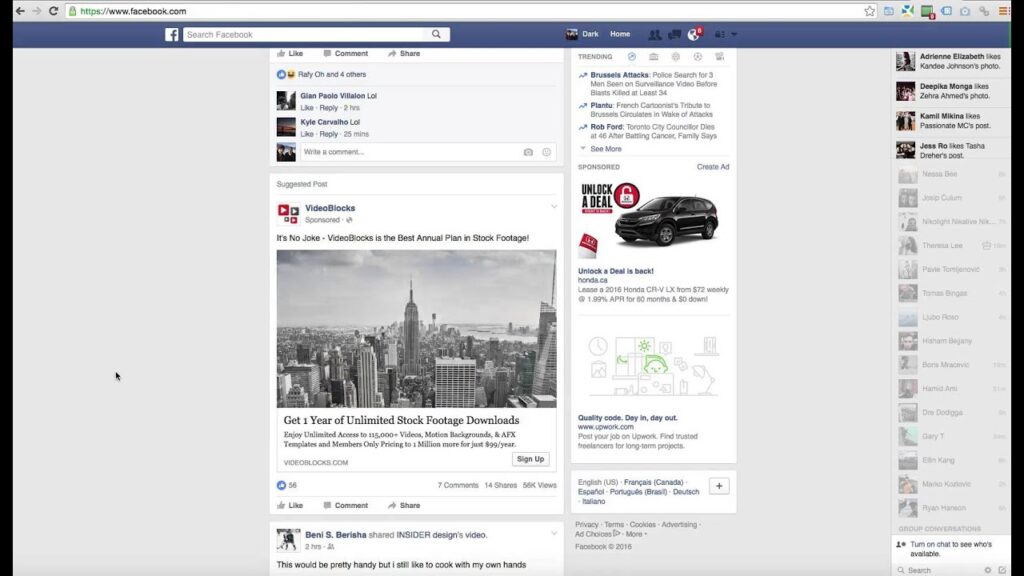Screen dimensions: 1024x576
Task: Click the chat settings gear icon
Action: click(x=987, y=570)
